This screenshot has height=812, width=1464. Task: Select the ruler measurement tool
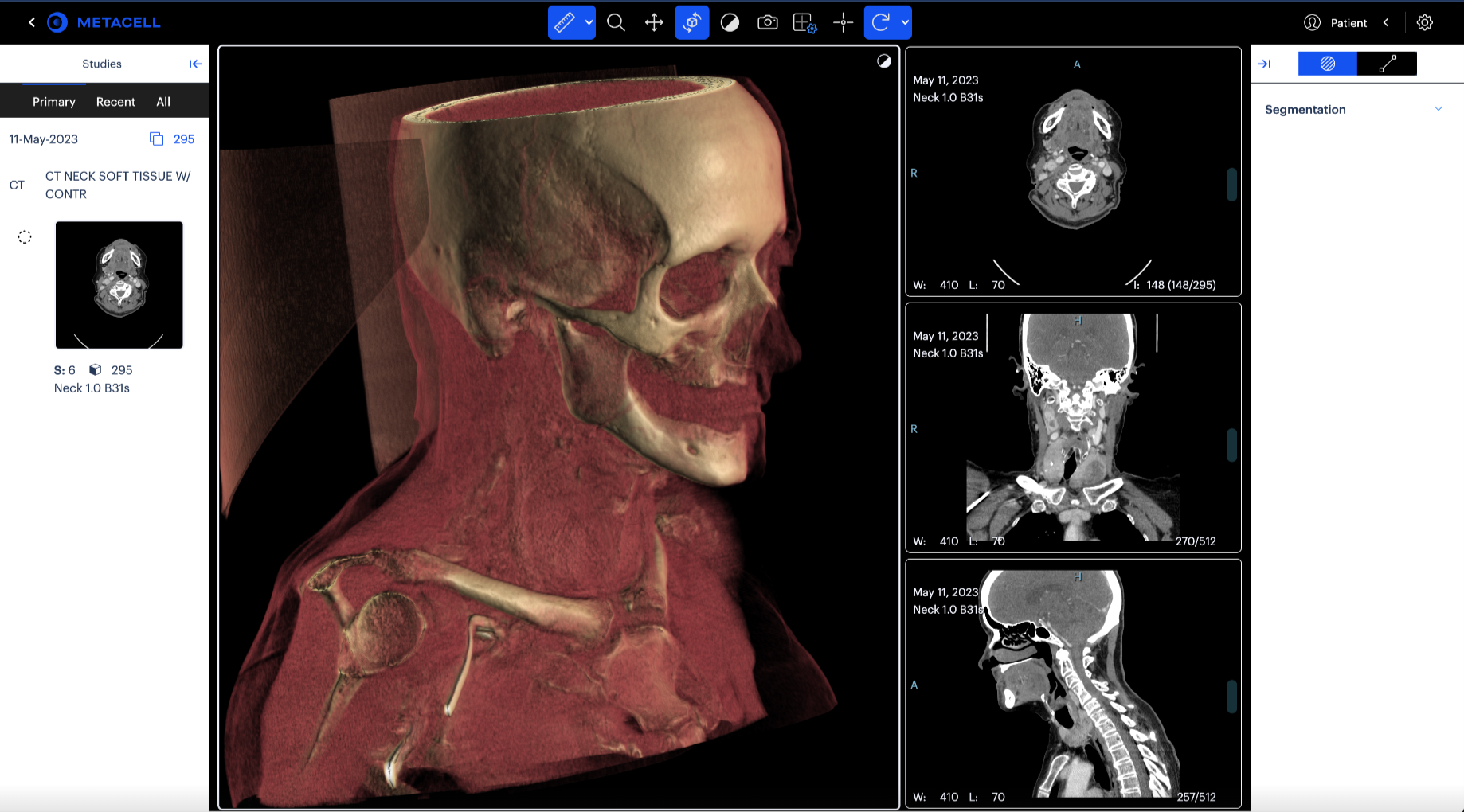565,23
